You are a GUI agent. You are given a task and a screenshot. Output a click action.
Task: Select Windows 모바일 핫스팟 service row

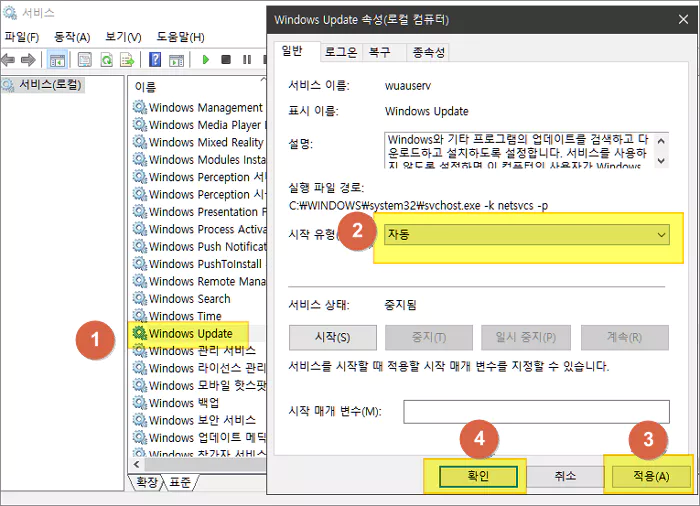199,385
